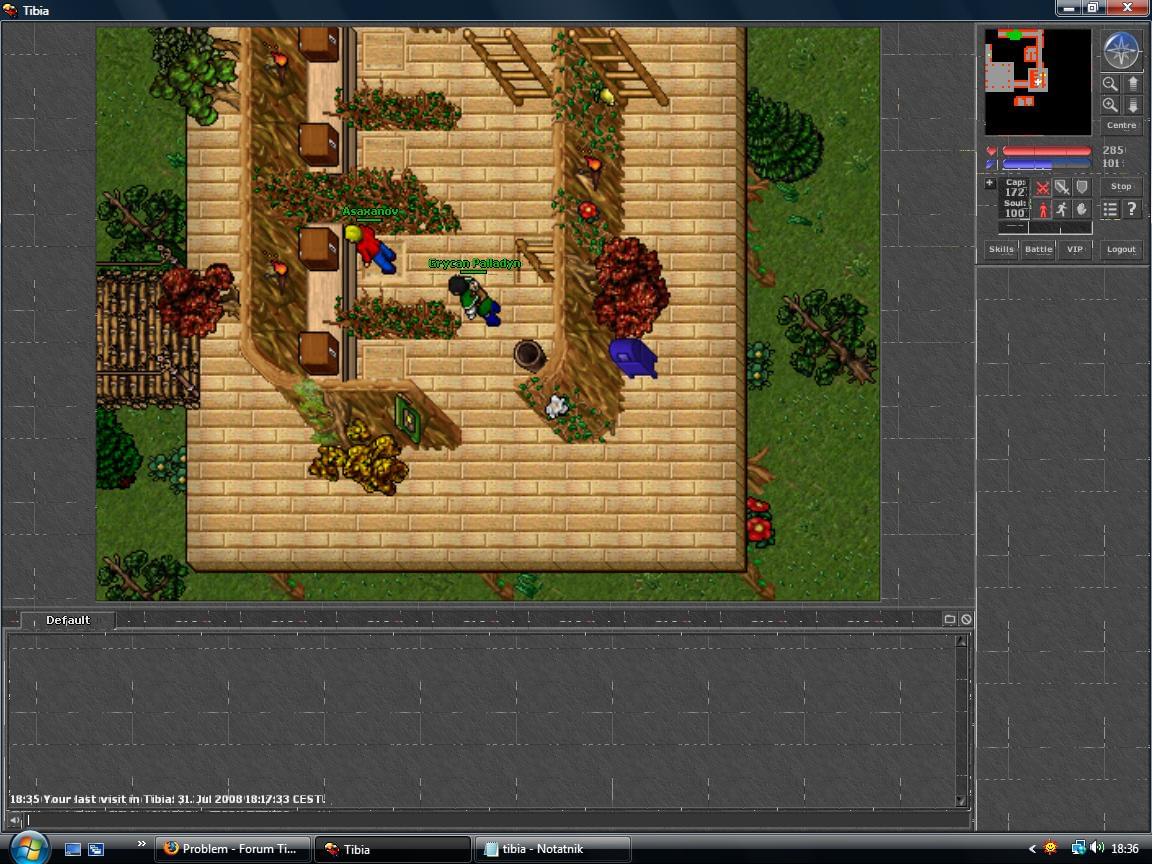
Task: Open tibia - Notatnik taskbar window
Action: [552, 849]
